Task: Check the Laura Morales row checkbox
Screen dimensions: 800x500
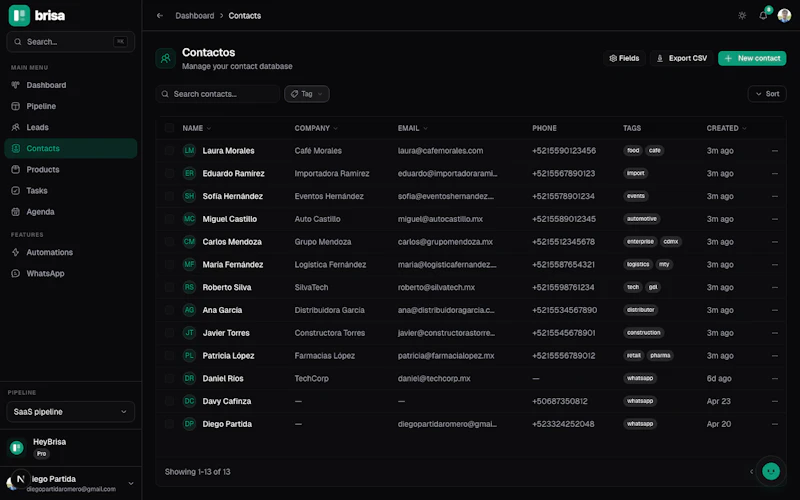Action: 169,151
